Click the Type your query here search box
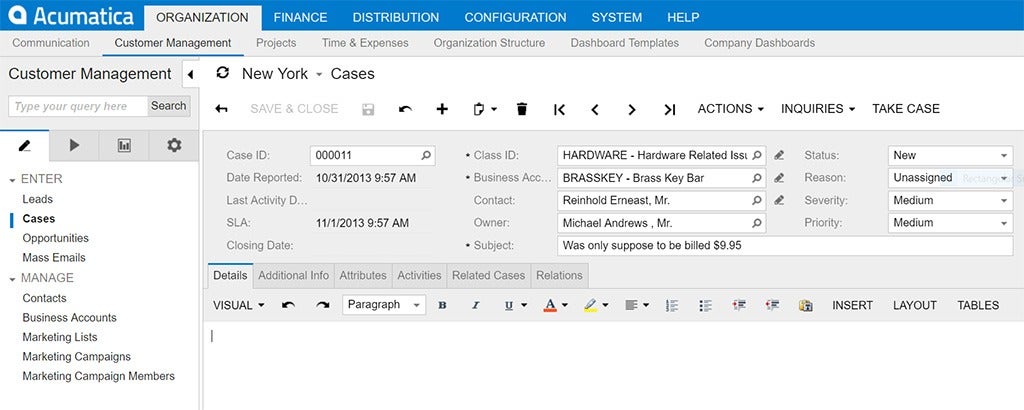 click(78, 106)
